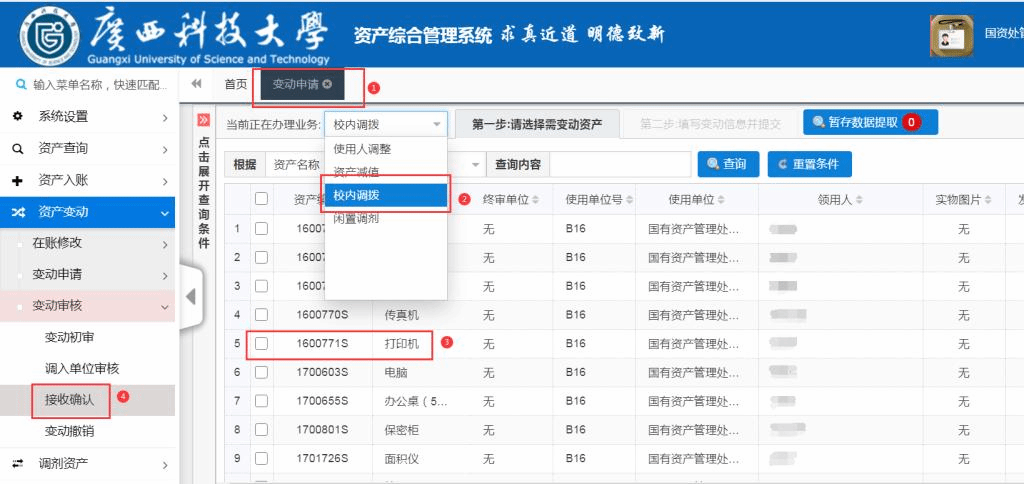Screen dimensions: 1024x484
Task: Toggle the select-all checkbox in table header
Action: (261, 199)
